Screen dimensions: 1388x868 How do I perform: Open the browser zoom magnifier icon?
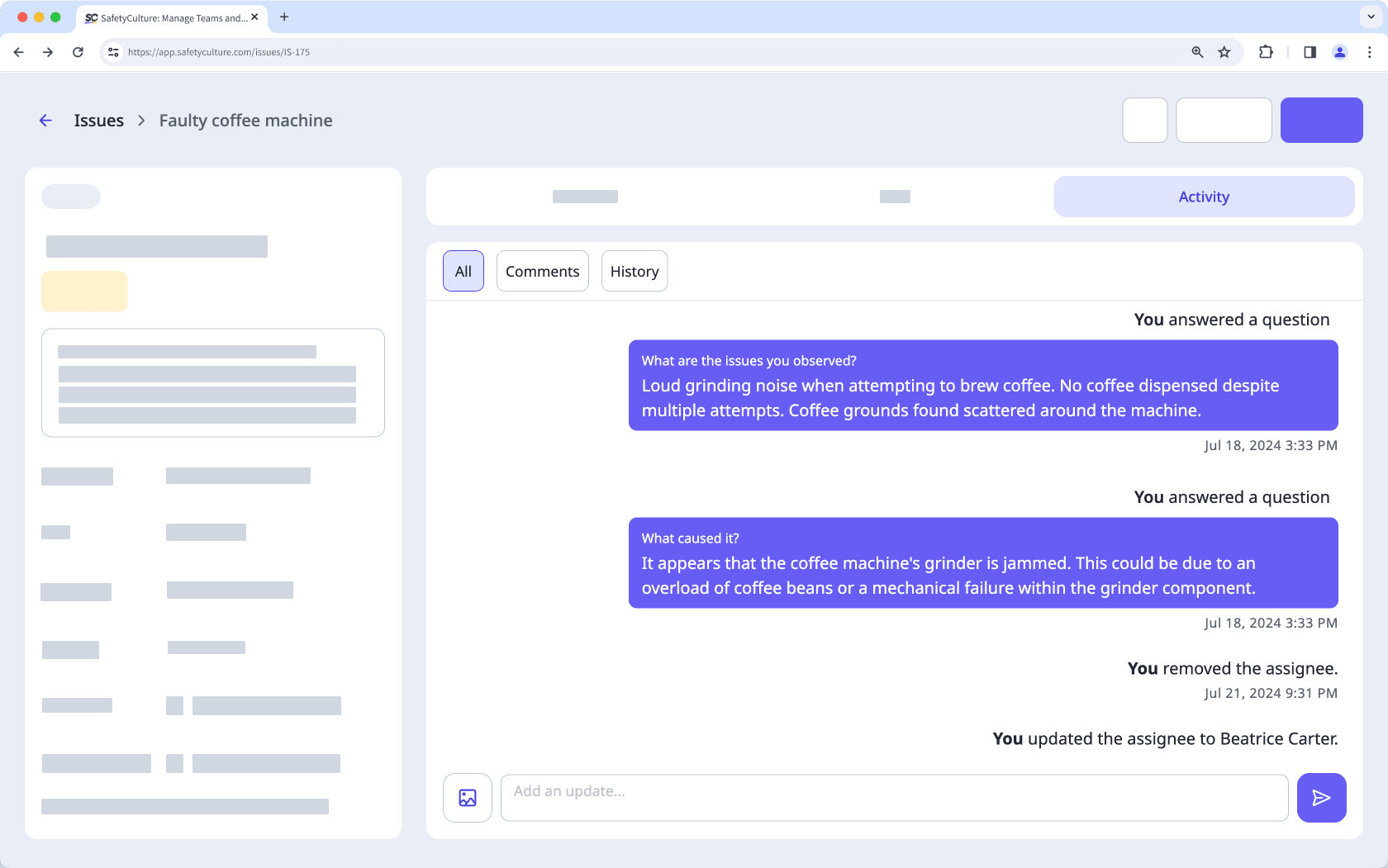click(x=1197, y=52)
